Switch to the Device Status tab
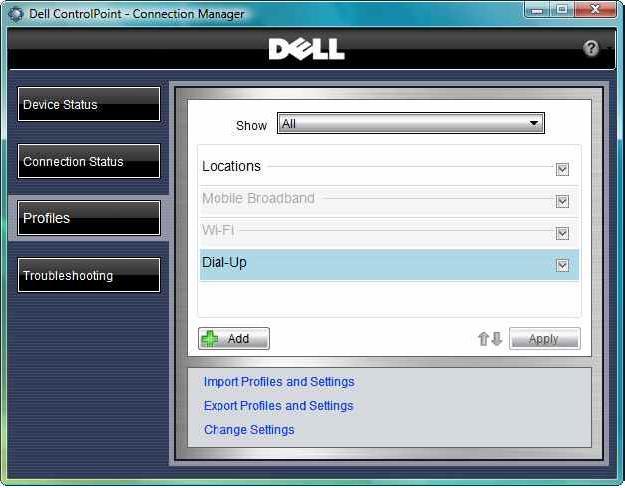This screenshot has height=488, width=625. point(89,105)
